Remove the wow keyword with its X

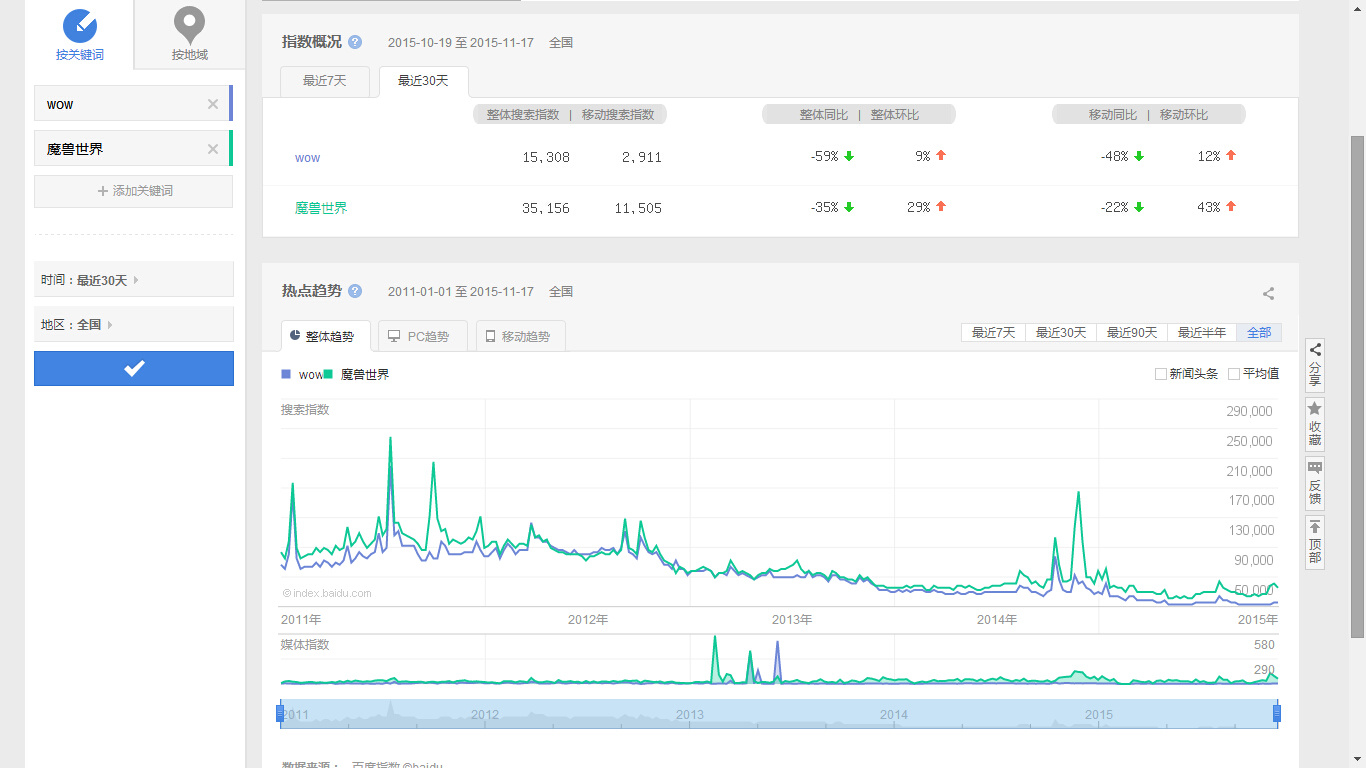tap(211, 103)
